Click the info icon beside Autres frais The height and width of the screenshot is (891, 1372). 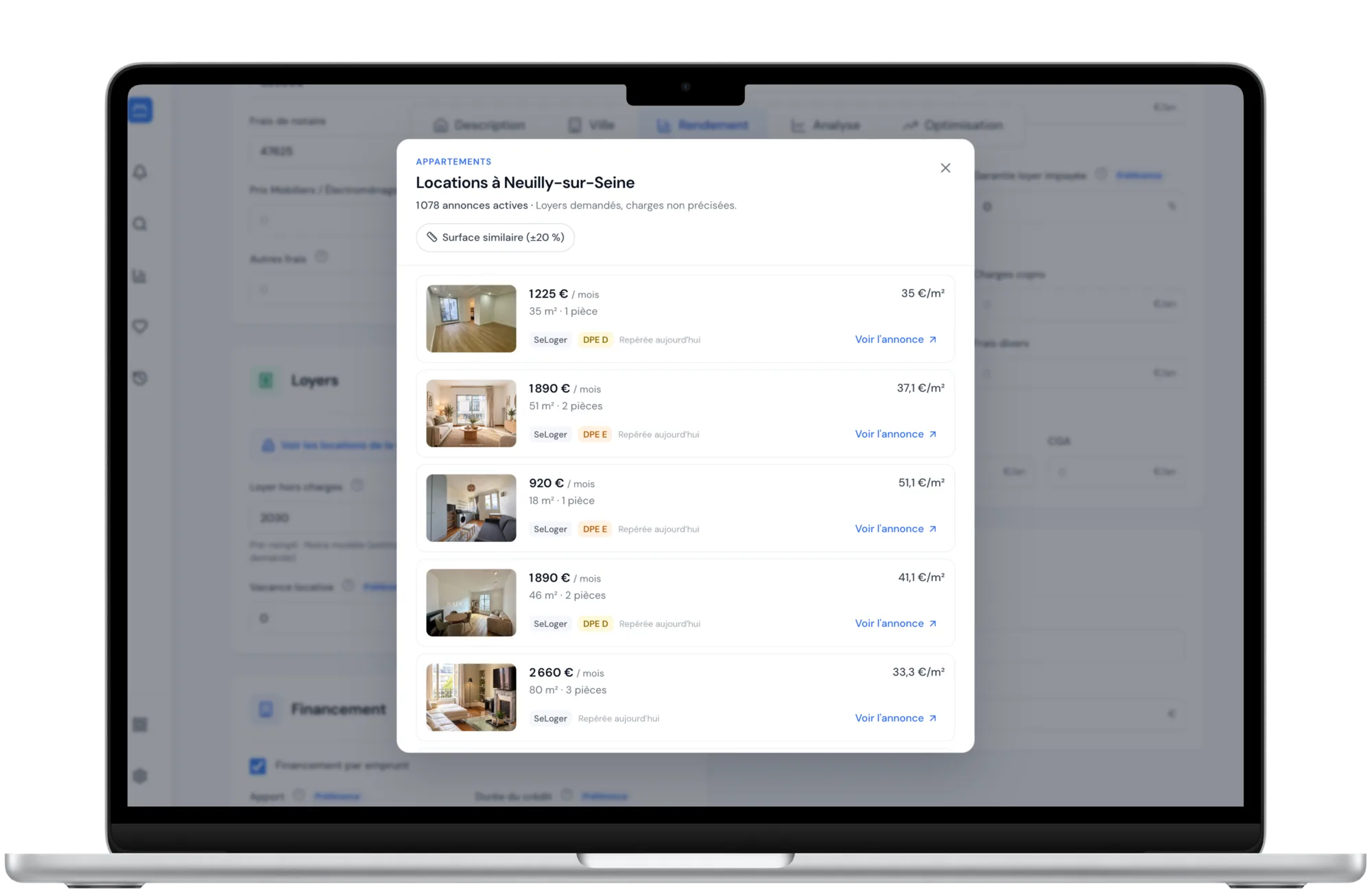click(322, 257)
